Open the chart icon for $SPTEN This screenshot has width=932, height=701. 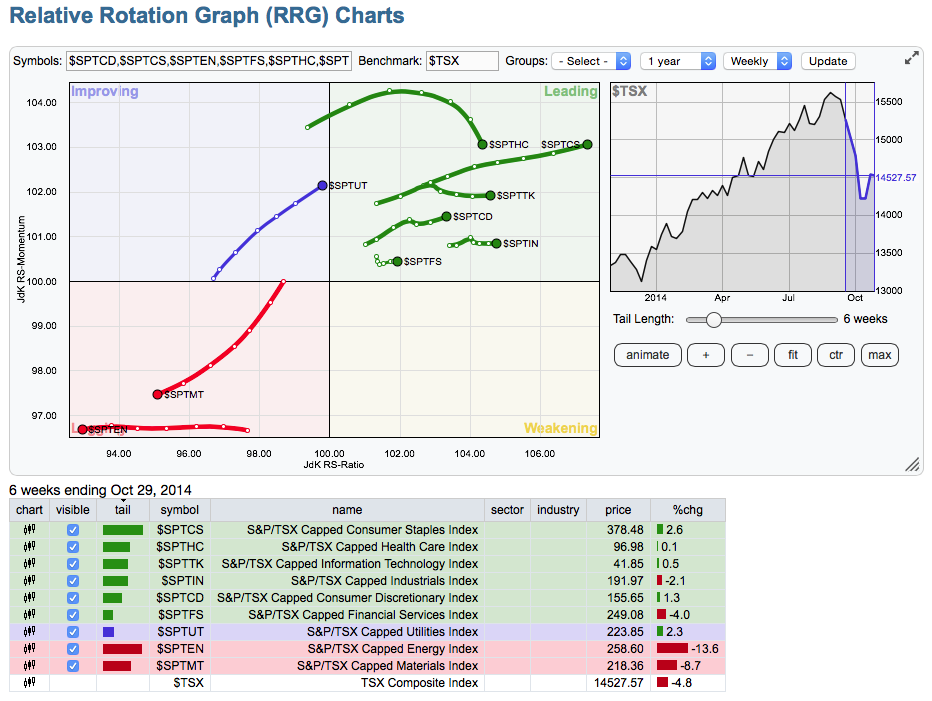[28, 649]
